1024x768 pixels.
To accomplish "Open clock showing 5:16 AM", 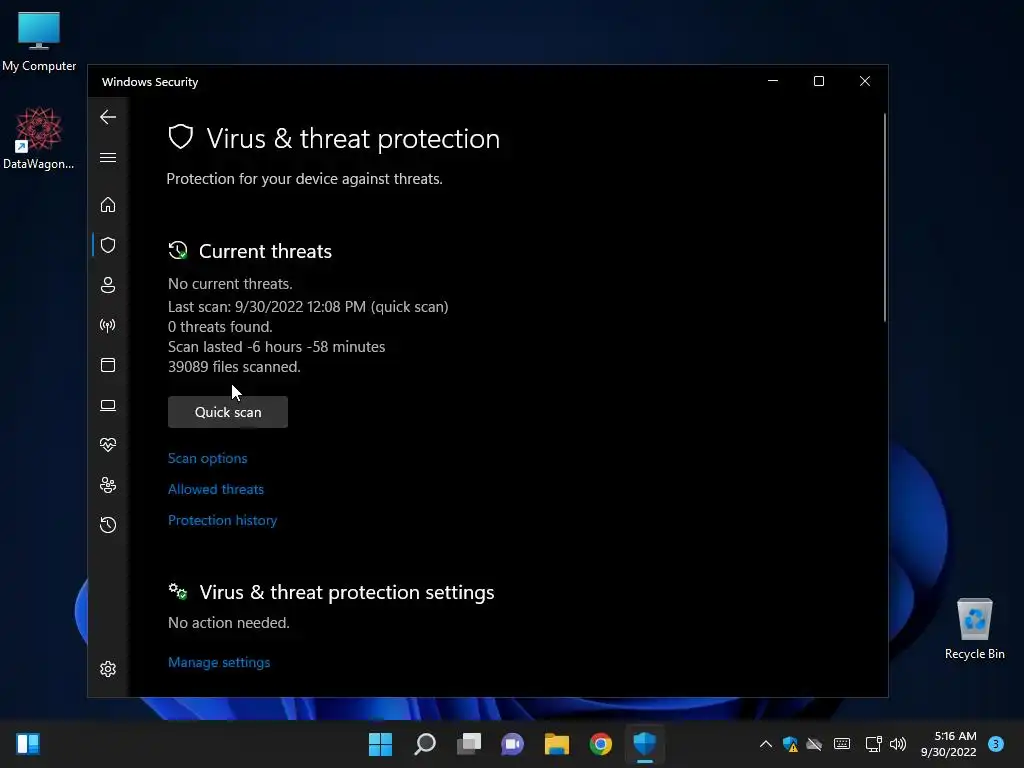I will click(x=949, y=744).
